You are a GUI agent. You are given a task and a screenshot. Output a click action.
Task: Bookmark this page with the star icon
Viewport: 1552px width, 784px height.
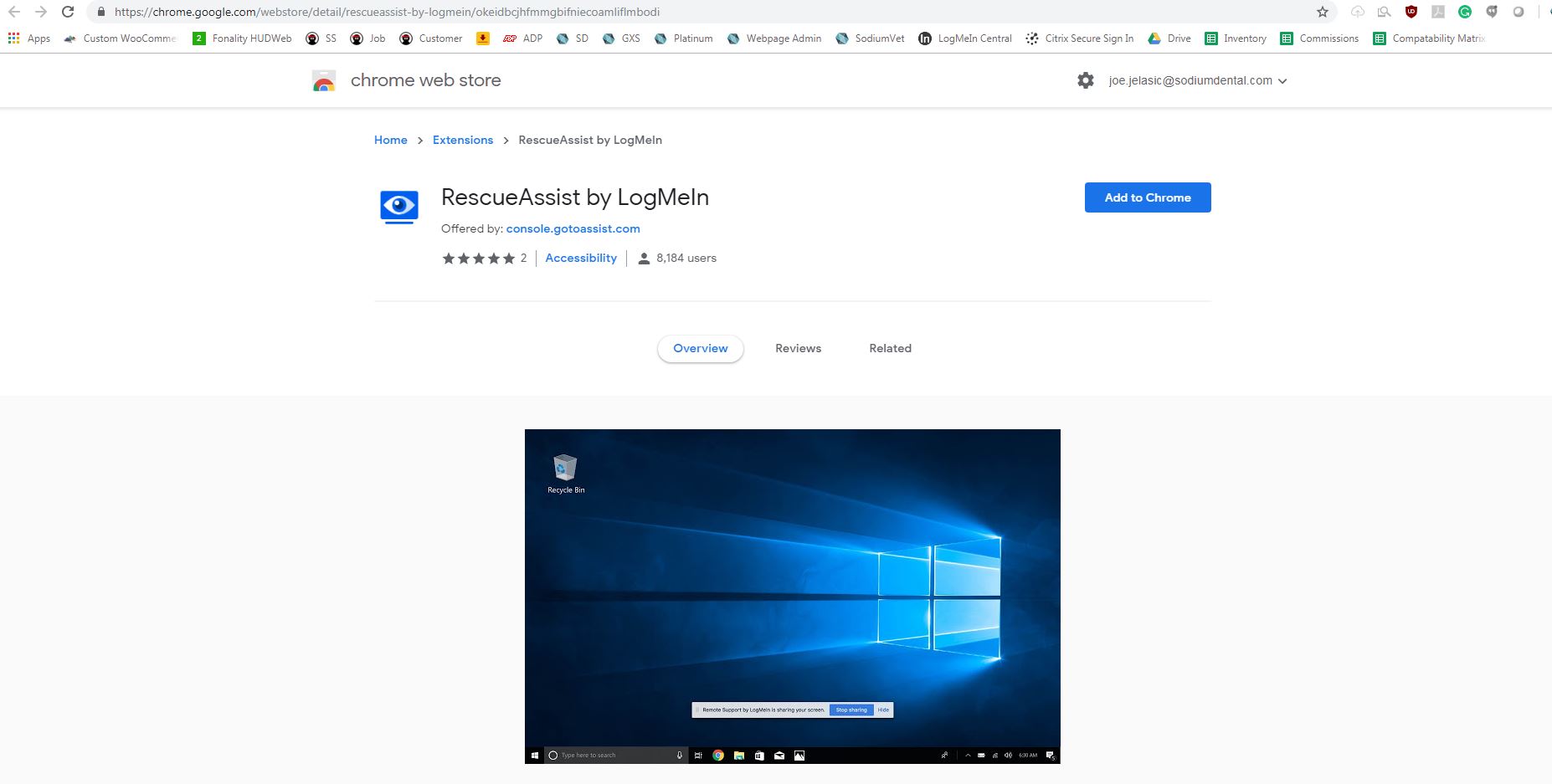(1323, 12)
